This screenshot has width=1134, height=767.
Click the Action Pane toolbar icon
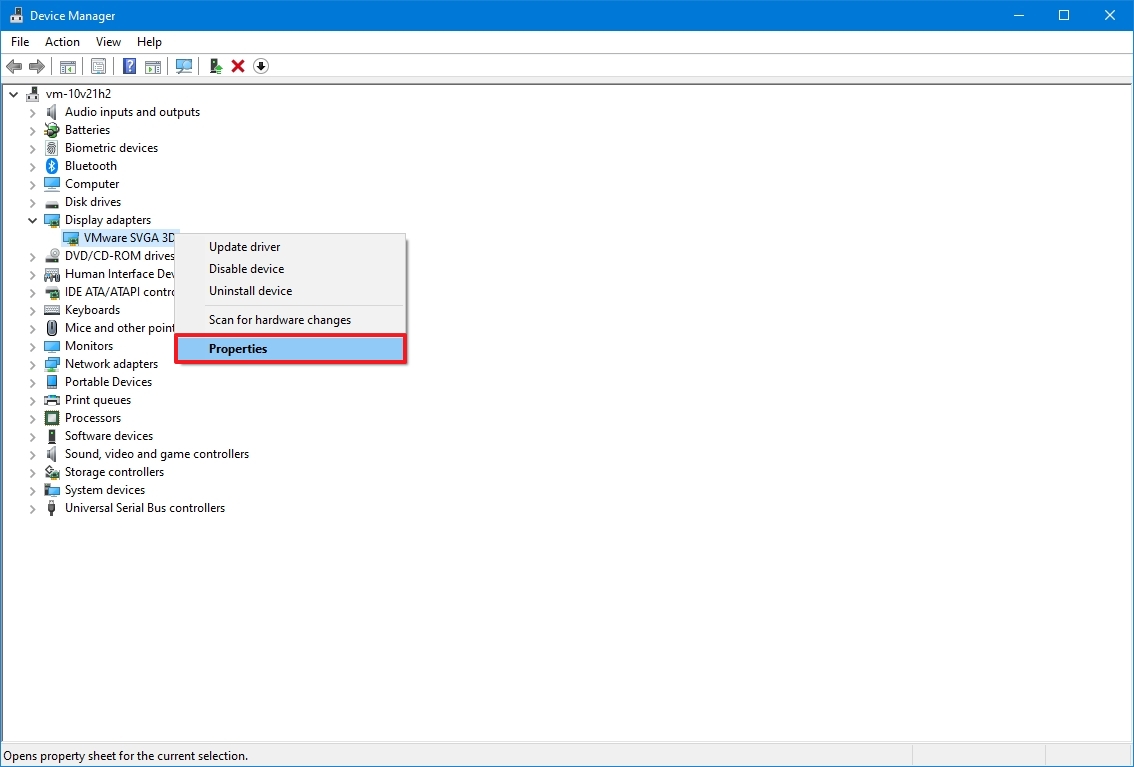click(x=153, y=67)
